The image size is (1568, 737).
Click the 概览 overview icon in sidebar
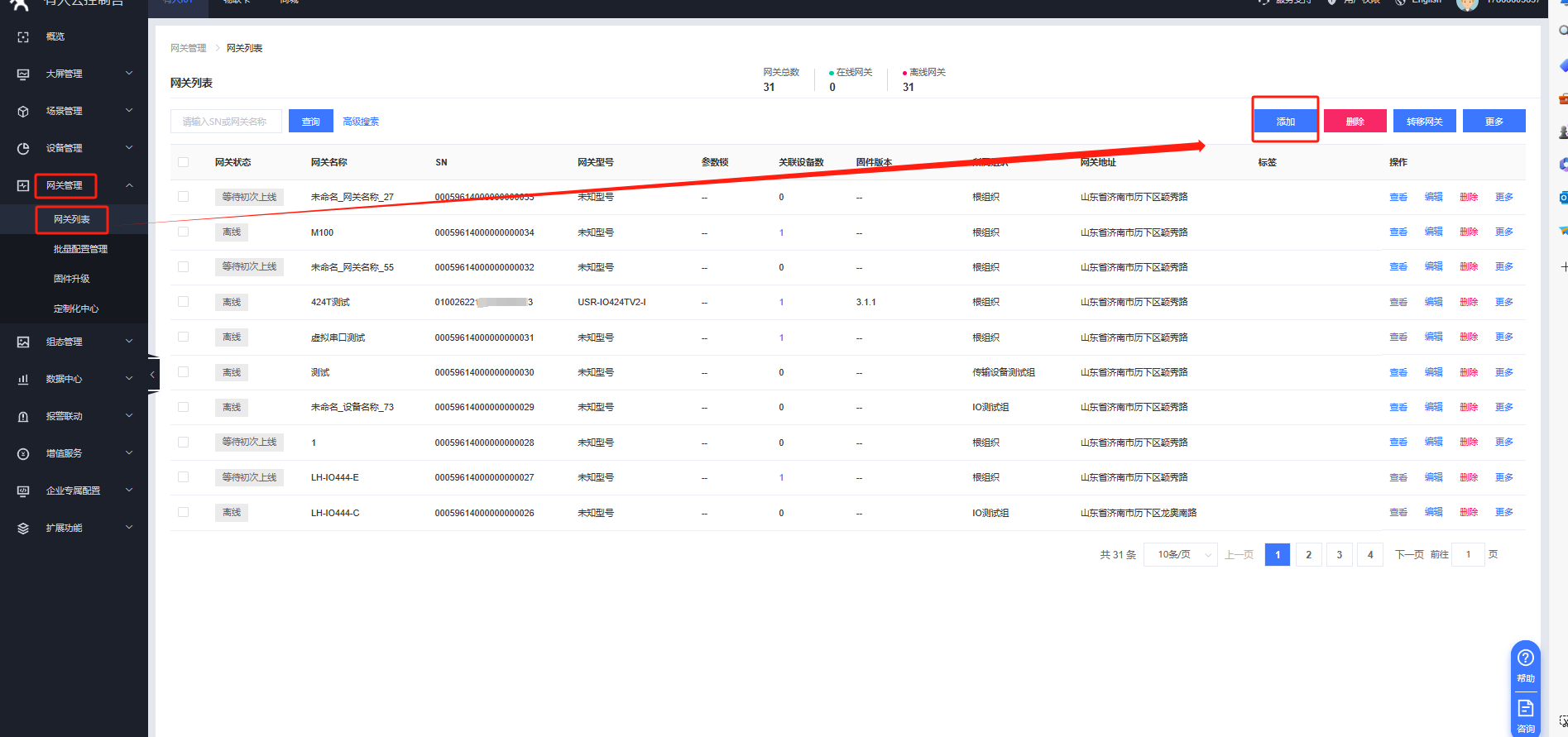pyautogui.click(x=23, y=37)
